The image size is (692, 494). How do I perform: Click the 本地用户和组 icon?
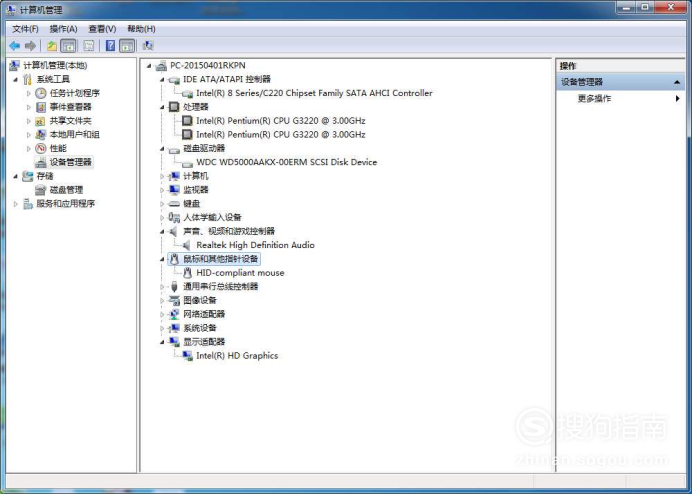pos(41,135)
